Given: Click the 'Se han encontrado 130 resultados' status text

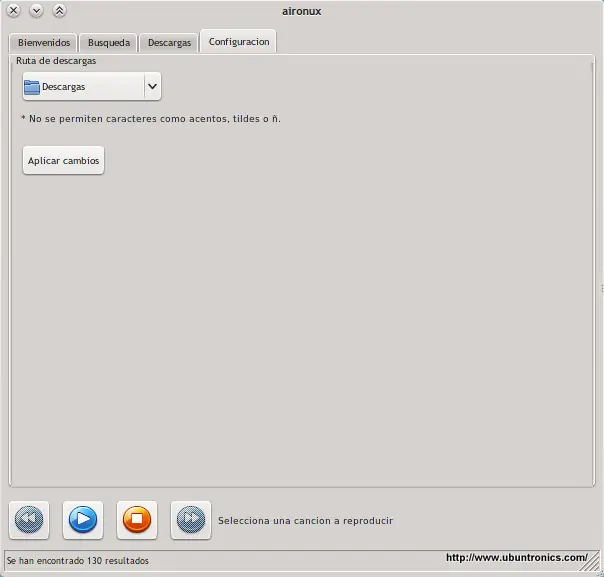Looking at the screenshot, I should click(77, 560).
